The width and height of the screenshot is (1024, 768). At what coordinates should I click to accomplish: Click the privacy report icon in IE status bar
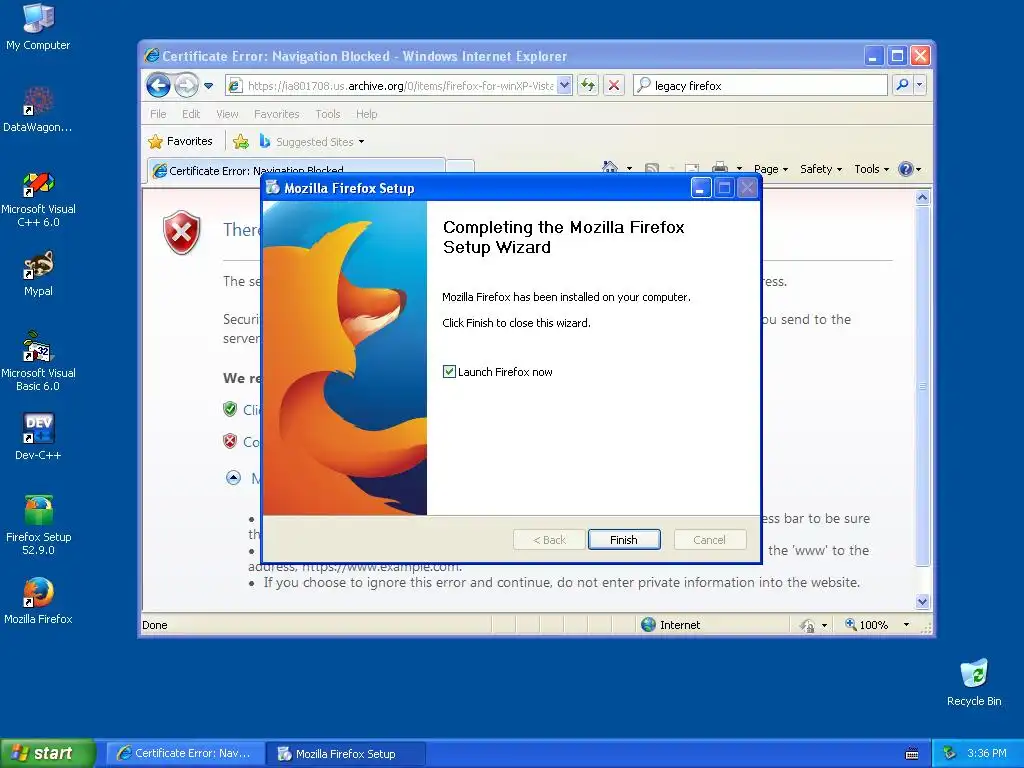click(x=807, y=625)
